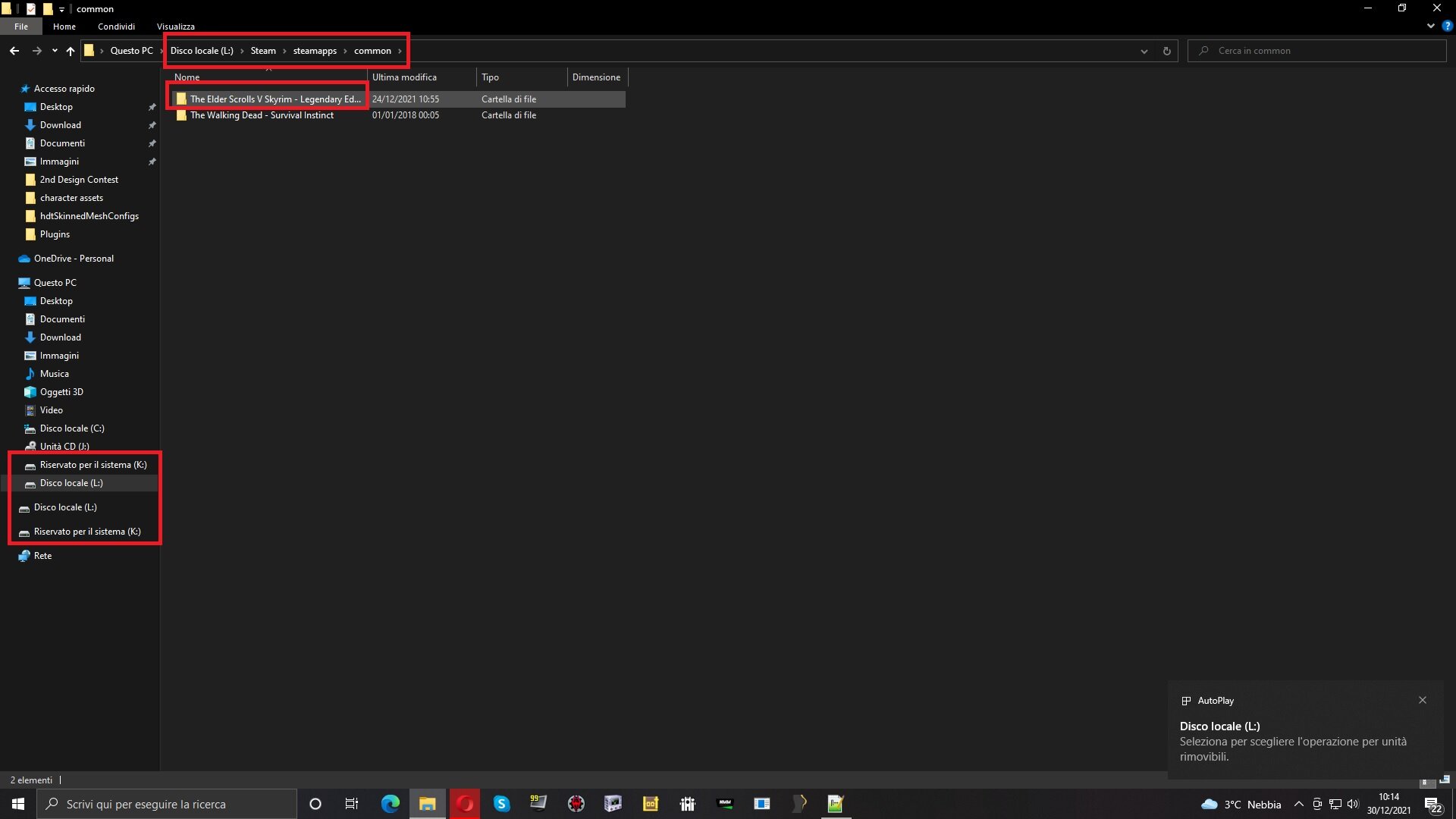
Task: Open the Skyrim Legendary Edition folder icon
Action: [181, 99]
